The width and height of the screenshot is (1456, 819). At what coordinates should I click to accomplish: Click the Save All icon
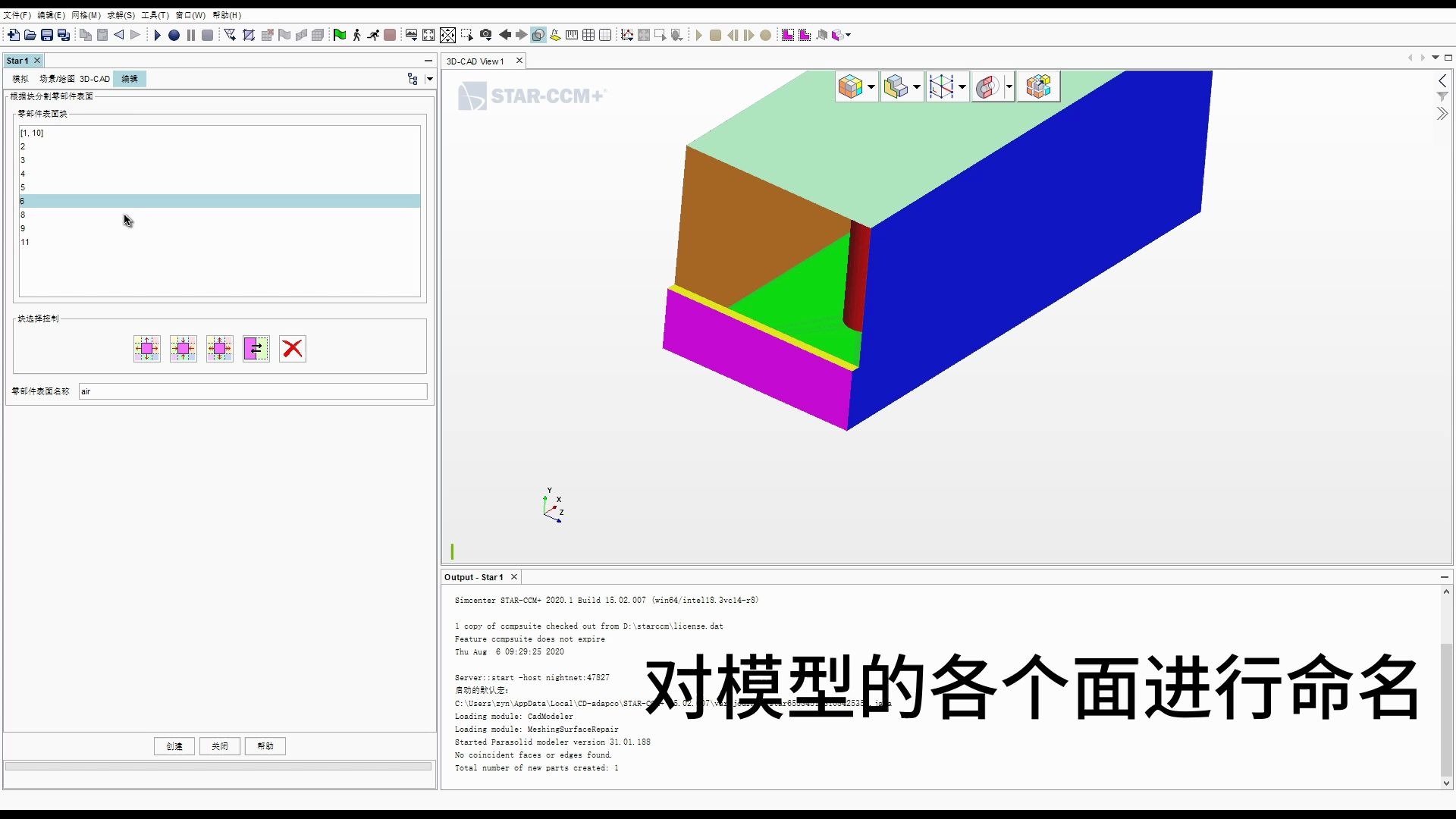(64, 35)
